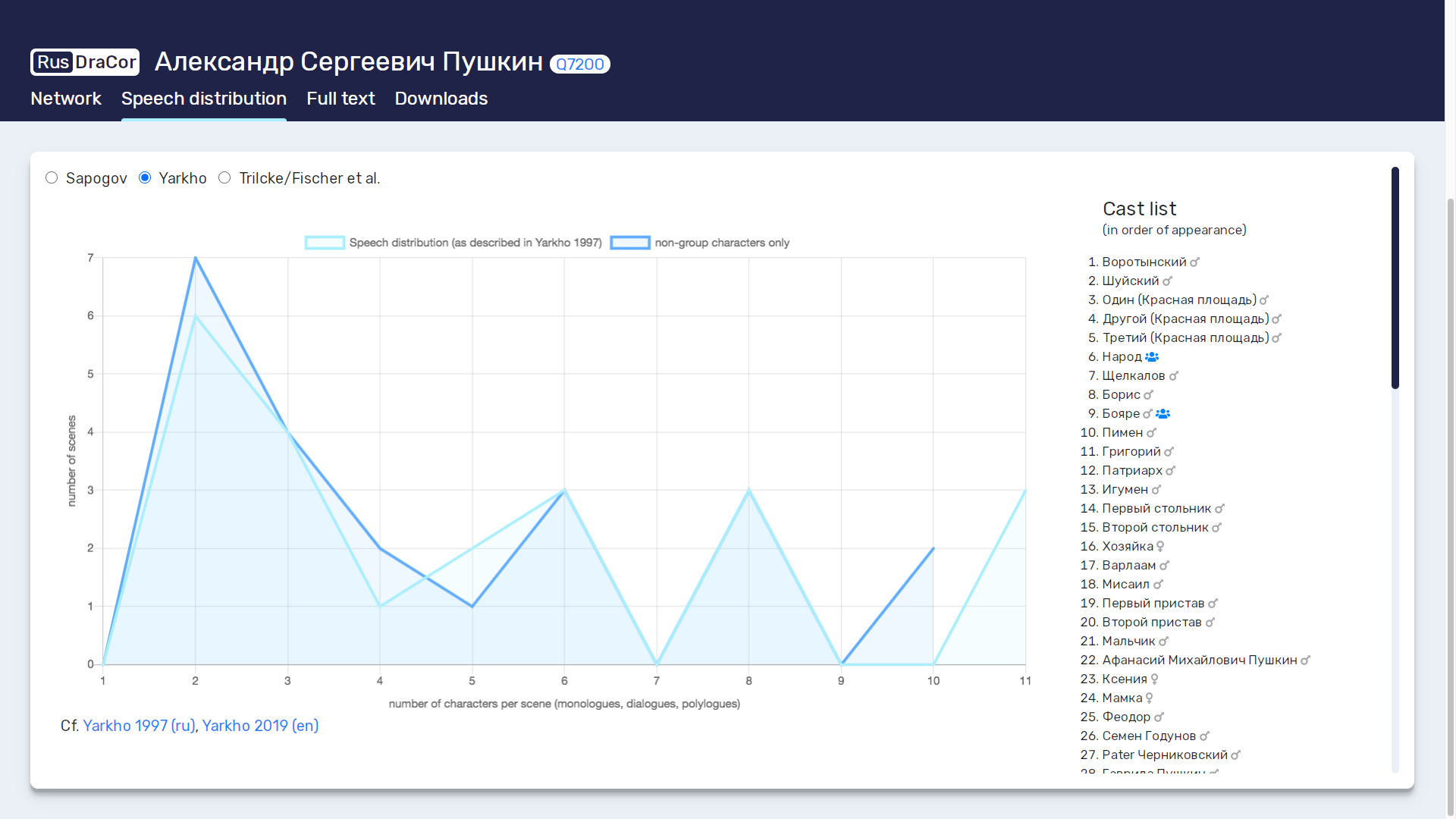Click female icon next to Мамка

pyautogui.click(x=1149, y=698)
